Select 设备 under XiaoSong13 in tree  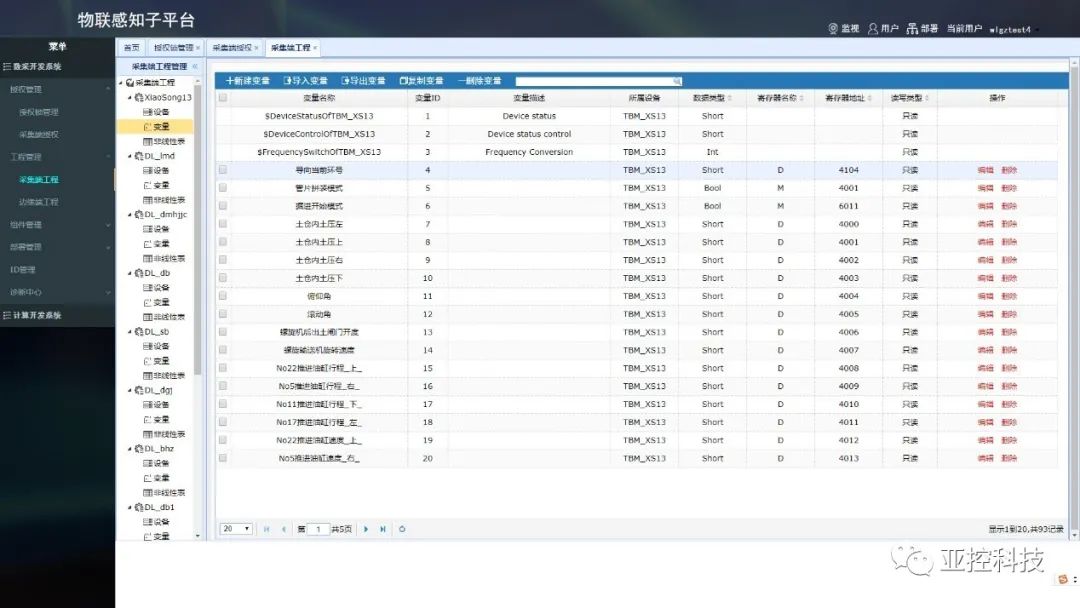point(156,112)
